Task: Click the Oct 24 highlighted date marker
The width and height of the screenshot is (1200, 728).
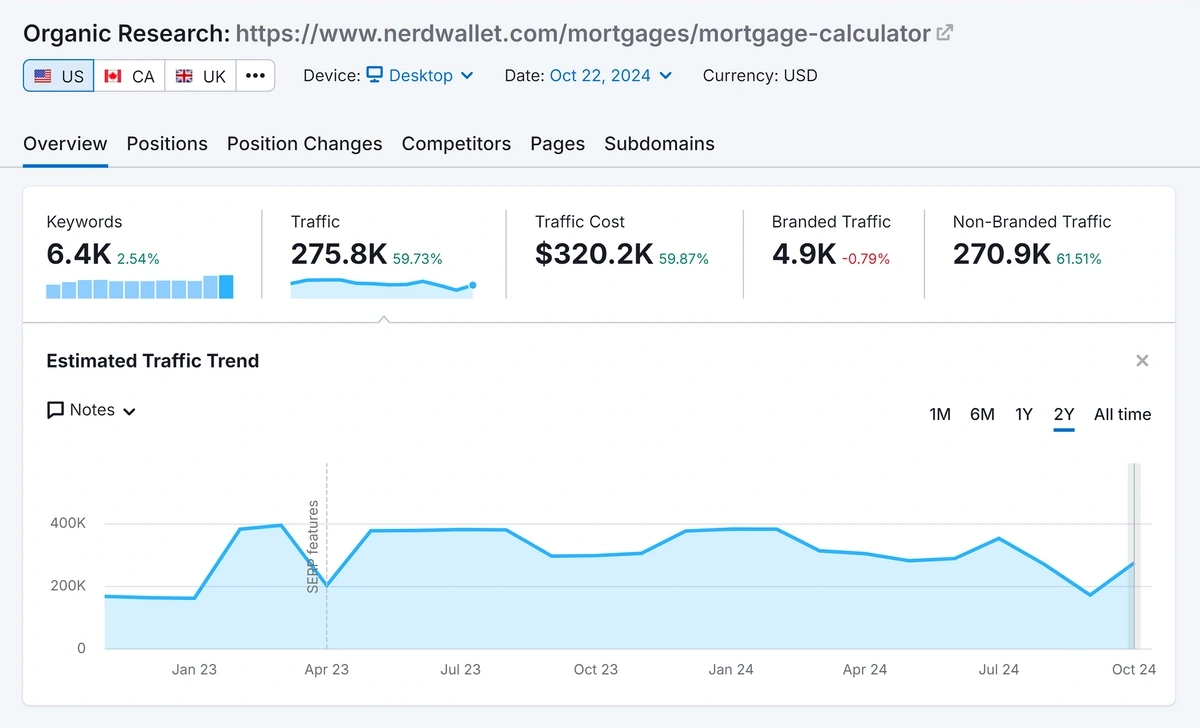Action: pos(1133,556)
